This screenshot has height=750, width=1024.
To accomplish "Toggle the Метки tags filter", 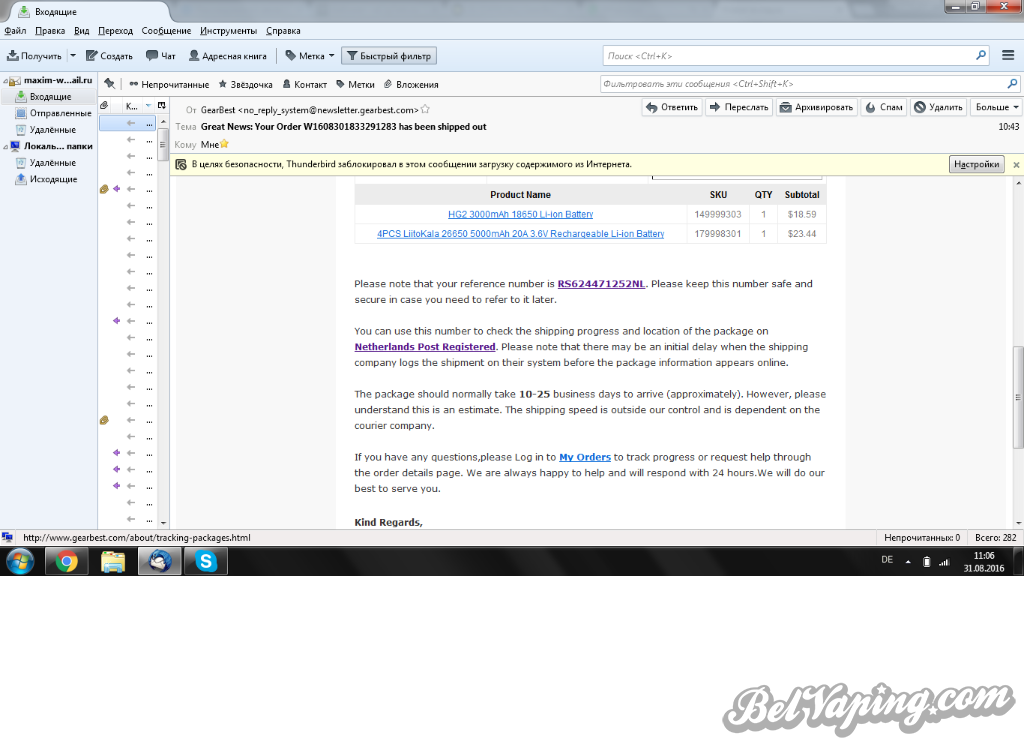I will [x=355, y=84].
